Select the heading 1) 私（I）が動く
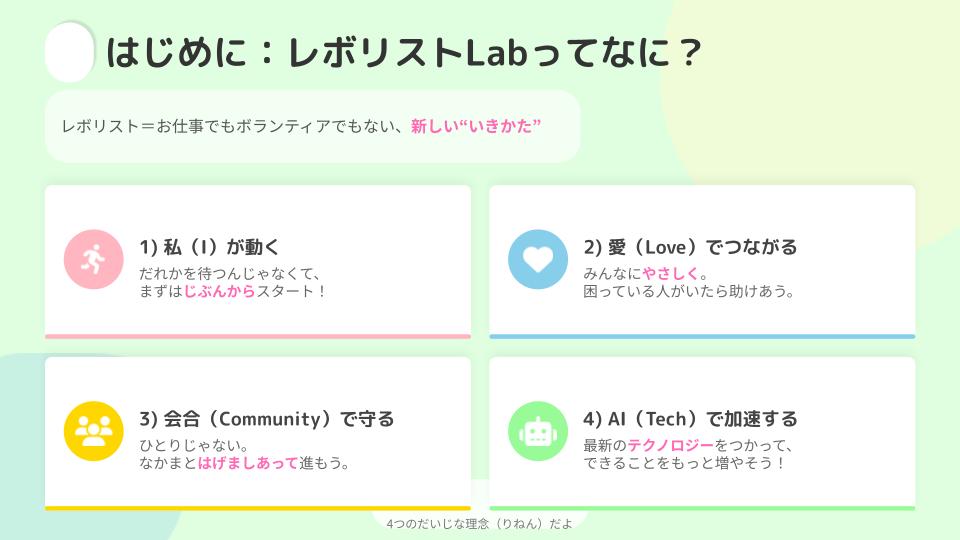This screenshot has height=540, width=960. pos(209,247)
